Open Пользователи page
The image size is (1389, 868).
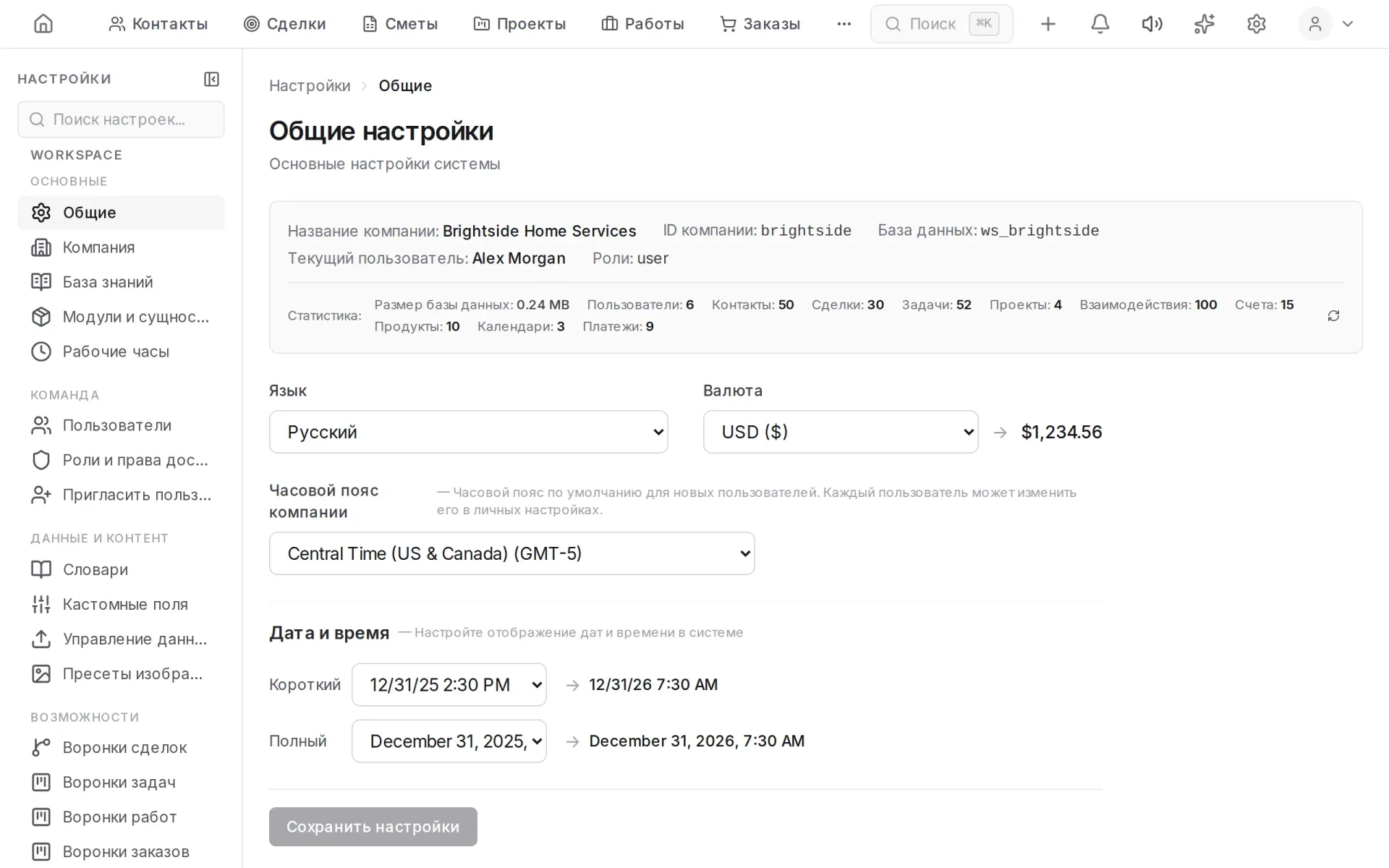click(121, 425)
